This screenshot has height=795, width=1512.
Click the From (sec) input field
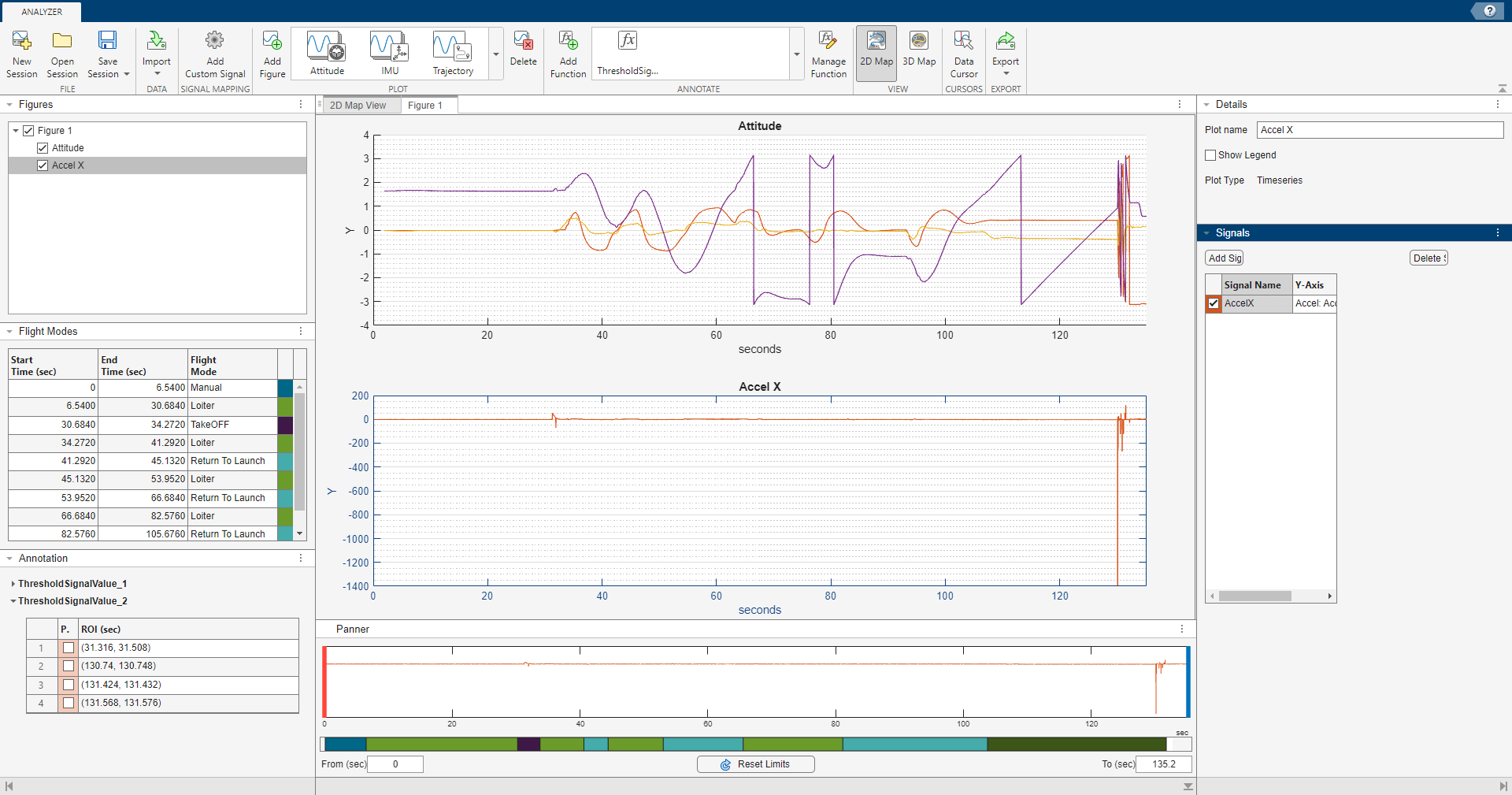coord(395,764)
